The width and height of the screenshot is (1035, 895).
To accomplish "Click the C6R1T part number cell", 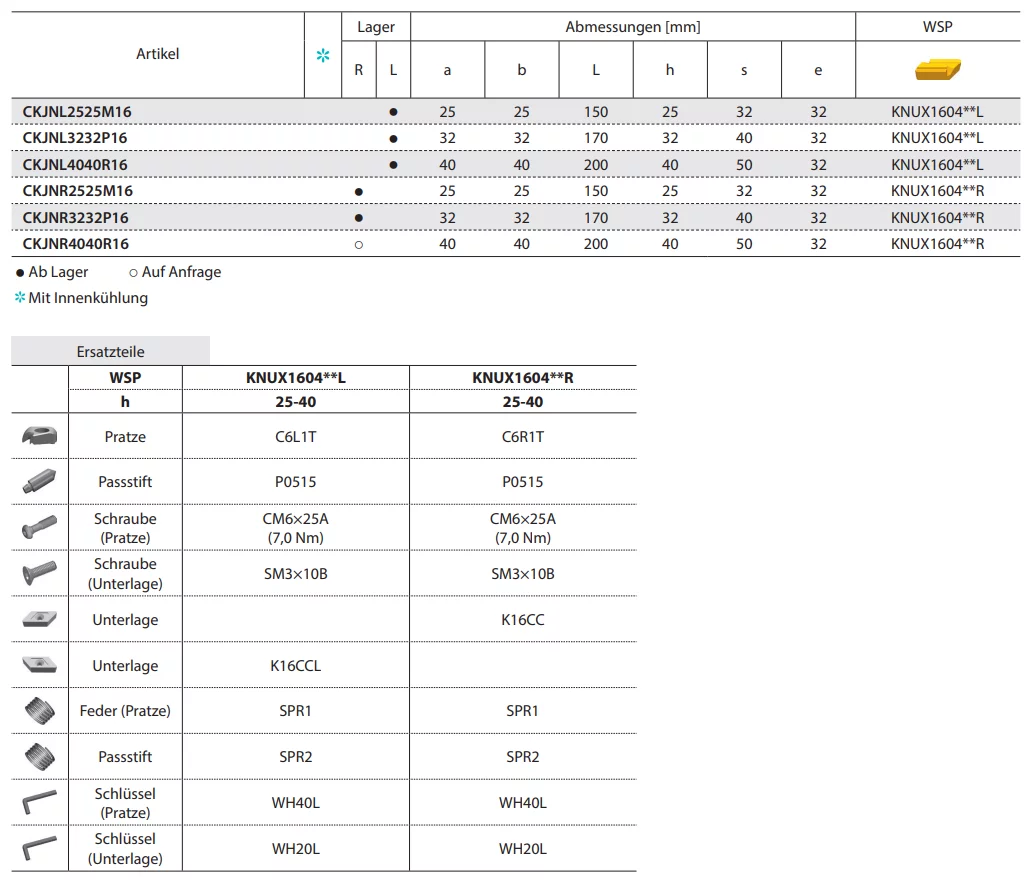I will (x=522, y=436).
